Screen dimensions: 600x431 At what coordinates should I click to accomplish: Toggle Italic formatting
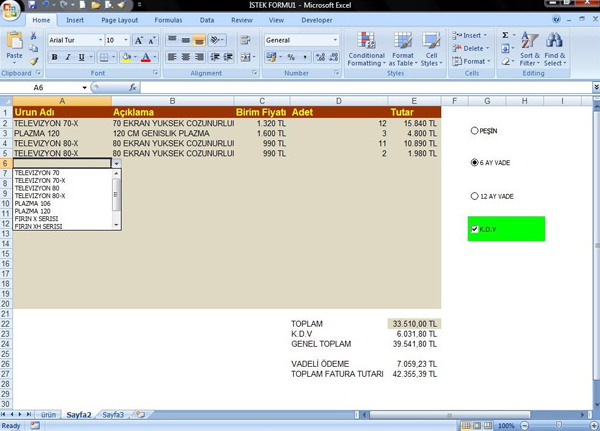pyautogui.click(x=68, y=58)
